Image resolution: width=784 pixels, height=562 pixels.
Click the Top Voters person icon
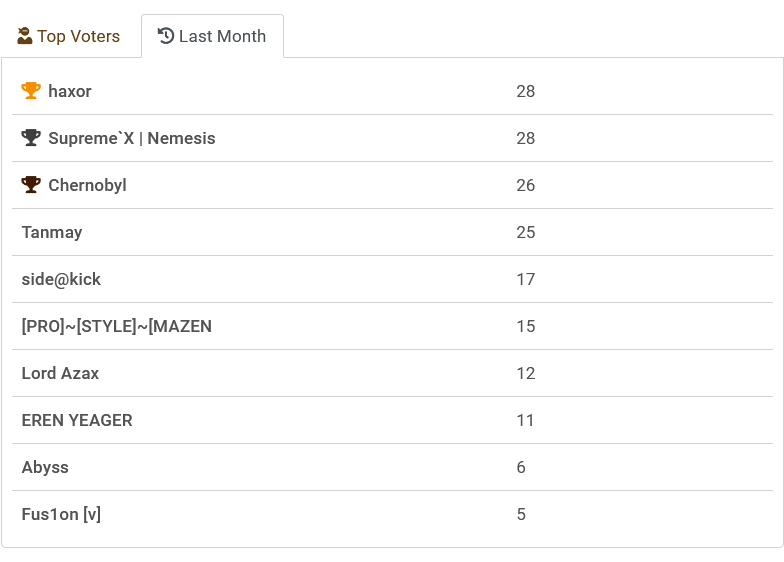pos(25,36)
